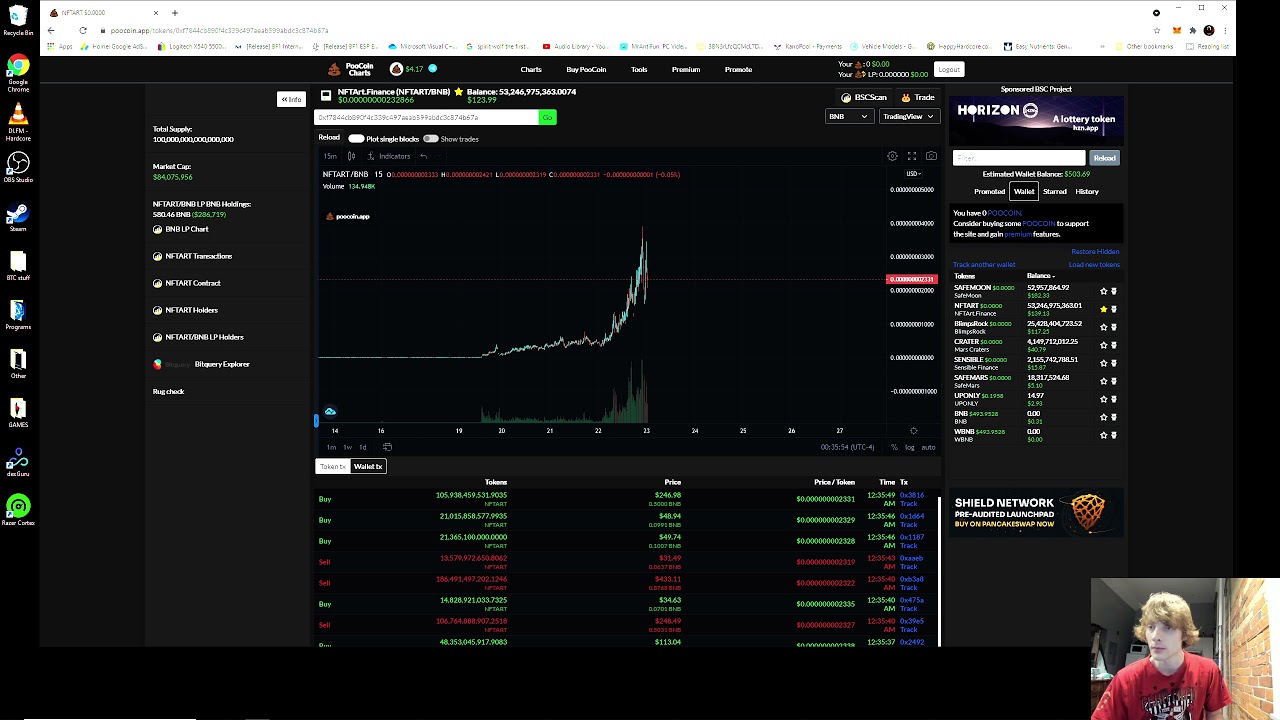Open Premium navigation item

coord(686,70)
